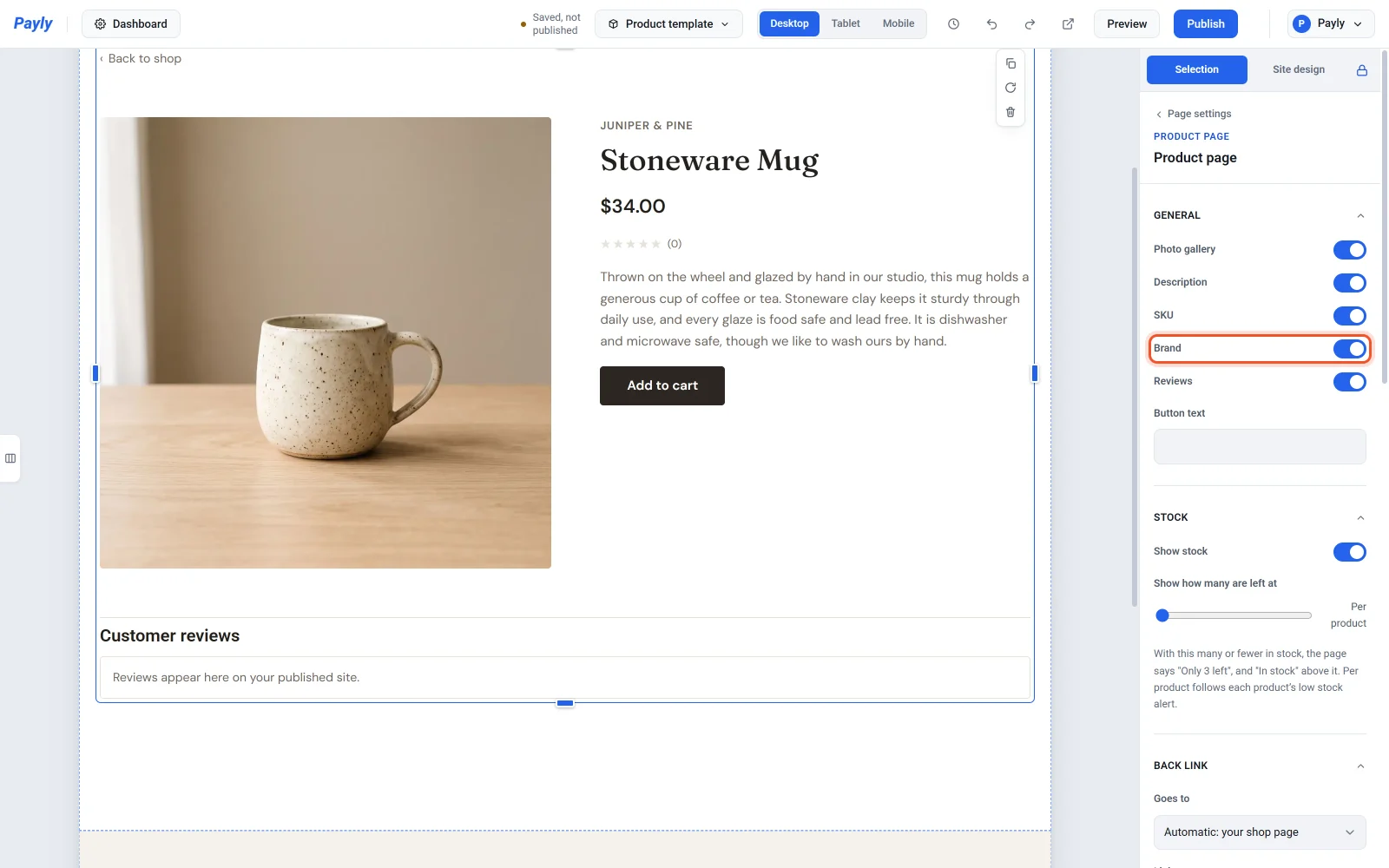Toggle off SKU
1389x868 pixels.
[1349, 316]
